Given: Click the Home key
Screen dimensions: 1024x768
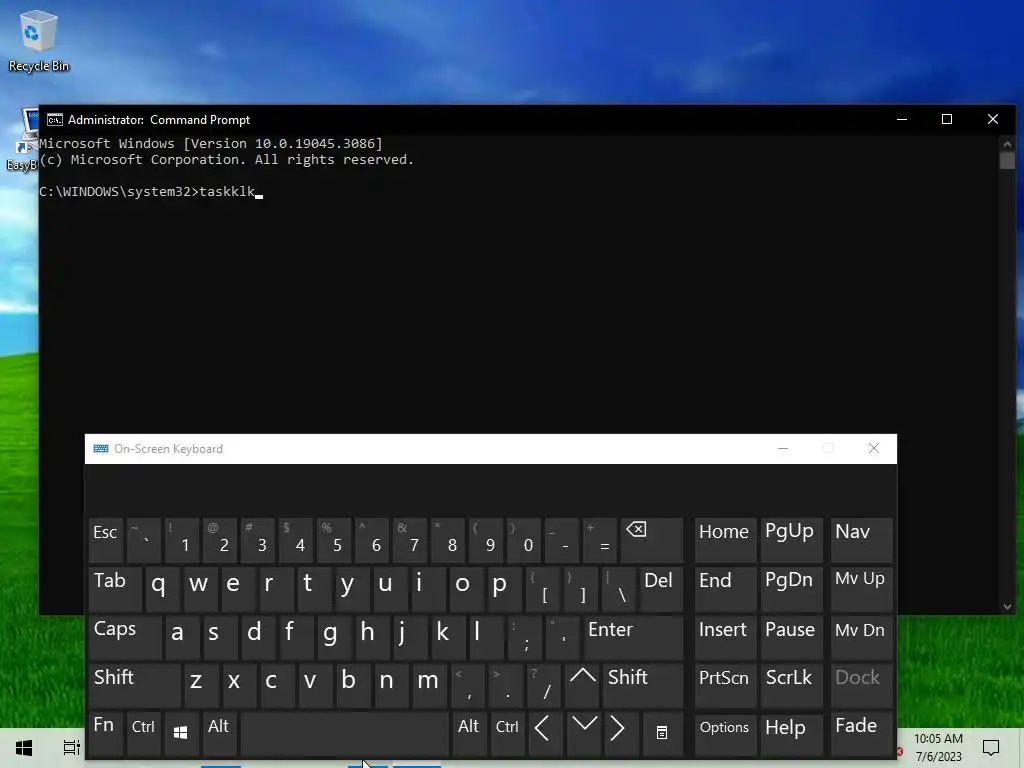Looking at the screenshot, I should (725, 539).
